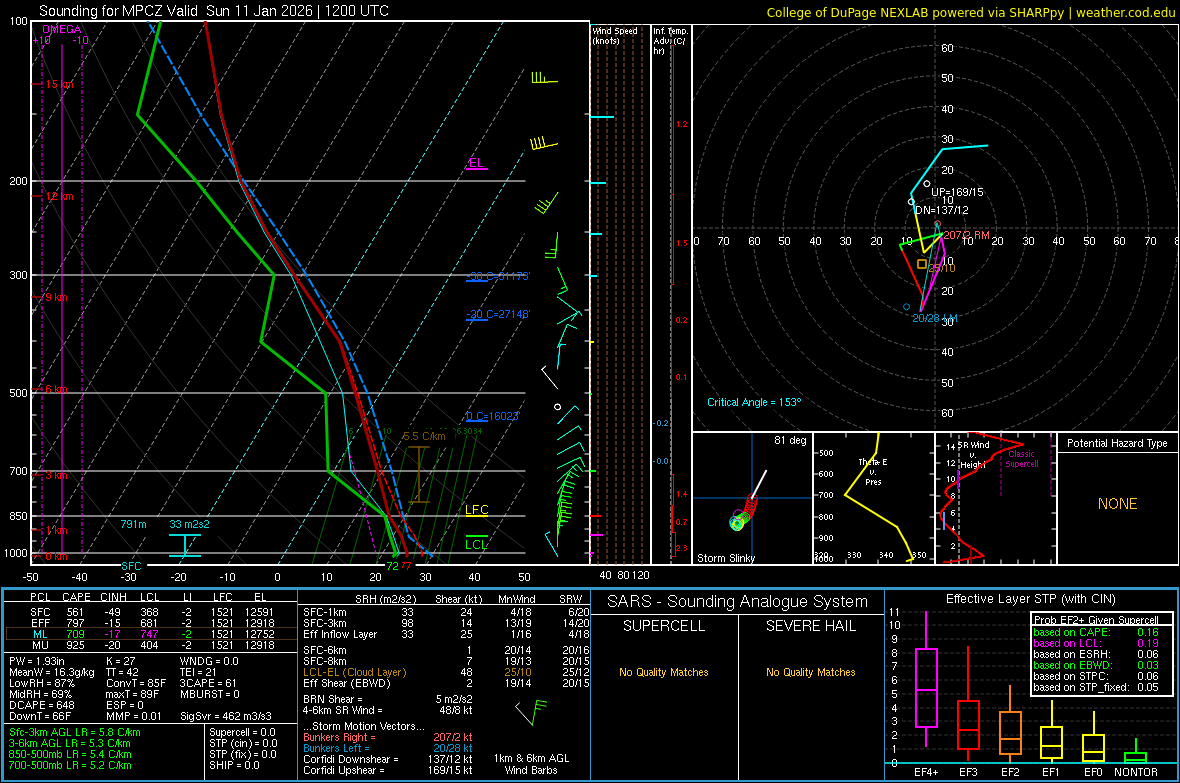Click the magenta 'EL' level label
Image resolution: width=1180 pixels, height=783 pixels.
click(x=476, y=163)
